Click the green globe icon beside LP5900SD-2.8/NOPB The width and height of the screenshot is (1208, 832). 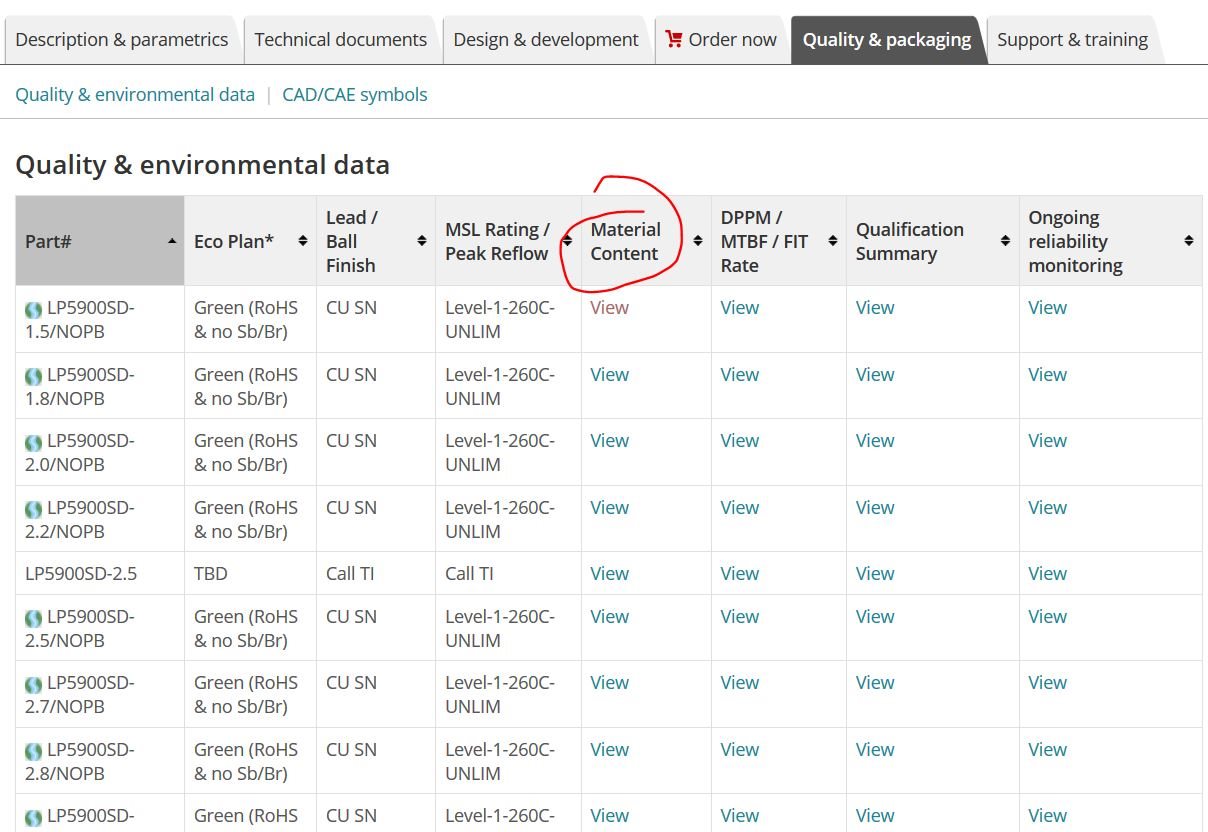tap(34, 752)
